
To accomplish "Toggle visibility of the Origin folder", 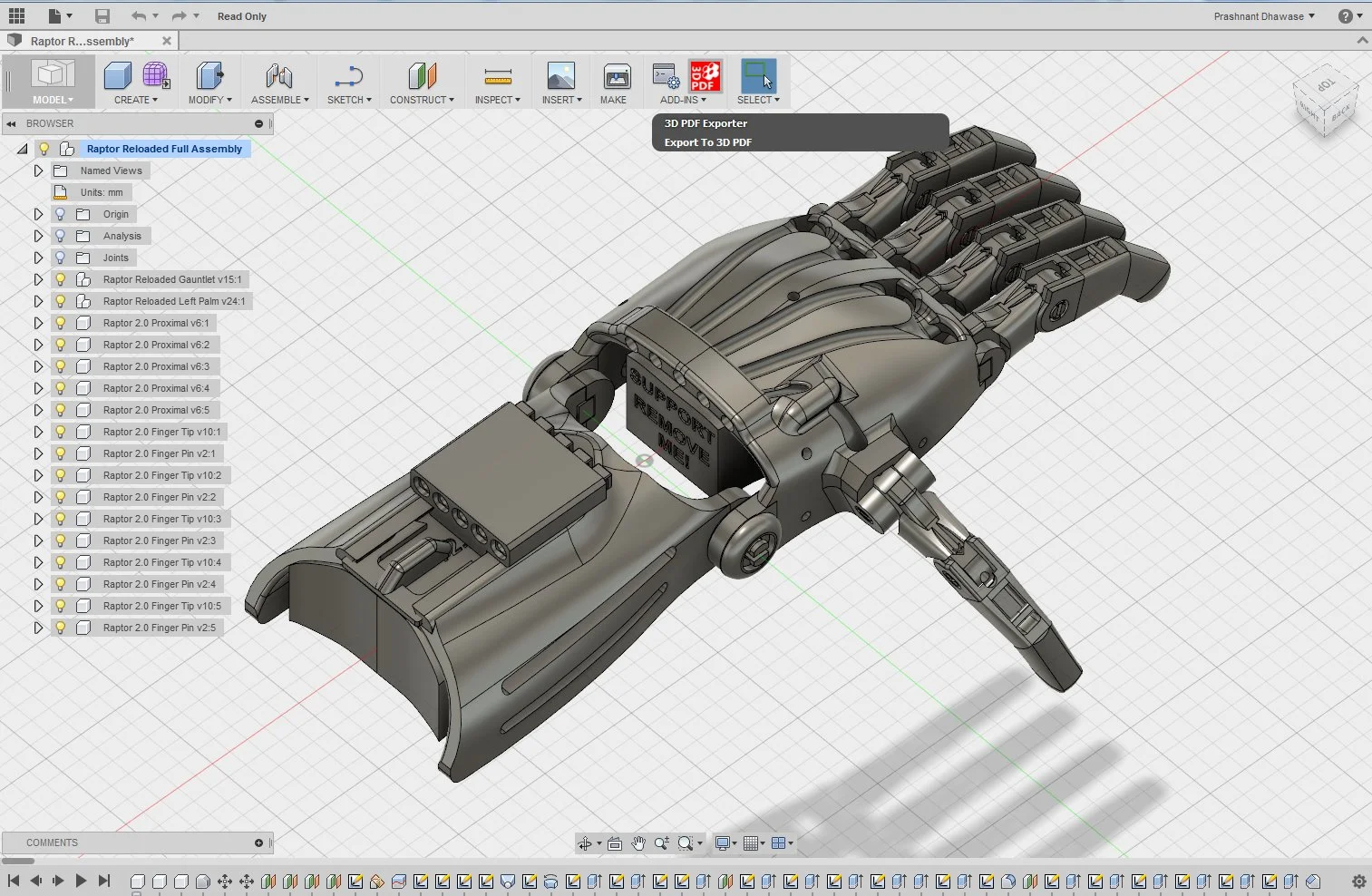I will click(x=60, y=214).
